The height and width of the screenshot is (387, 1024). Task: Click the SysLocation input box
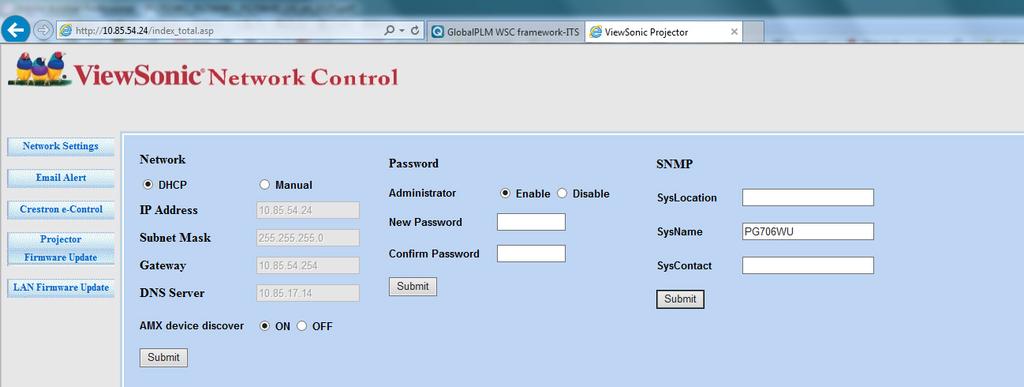point(808,197)
